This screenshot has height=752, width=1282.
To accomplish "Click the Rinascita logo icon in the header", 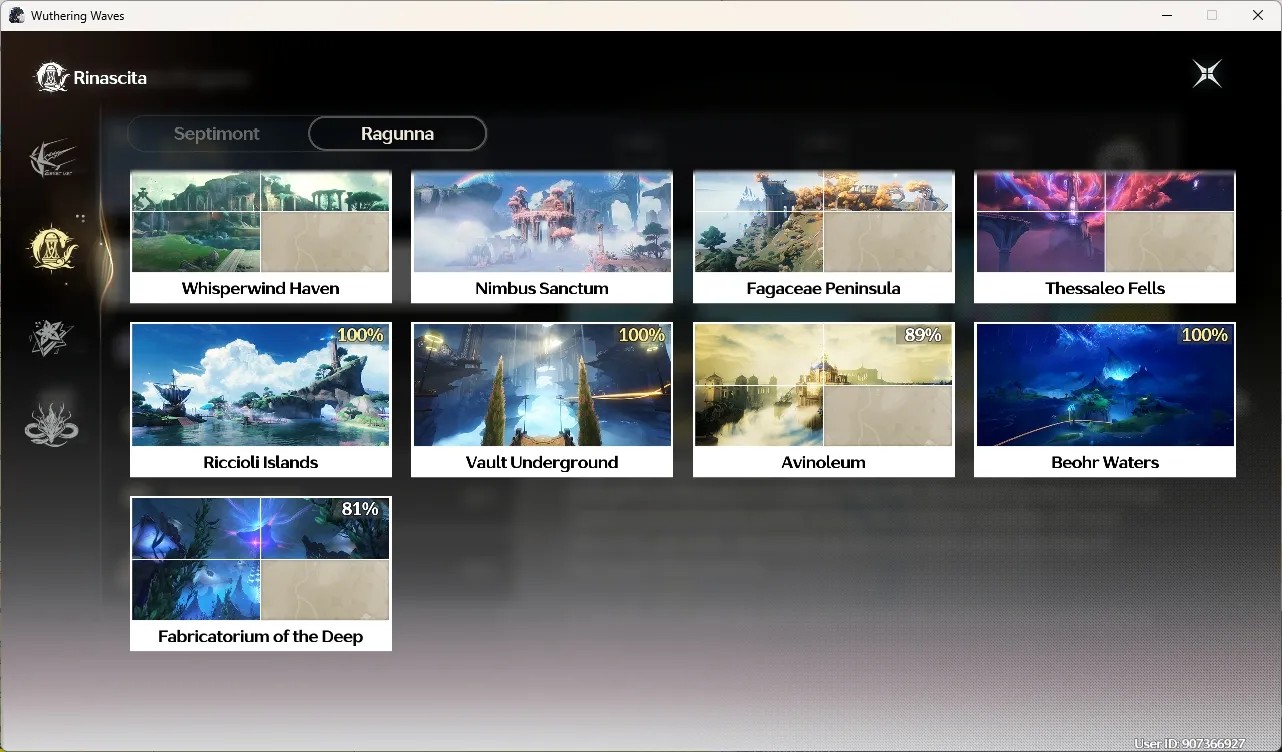I will pos(52,77).
